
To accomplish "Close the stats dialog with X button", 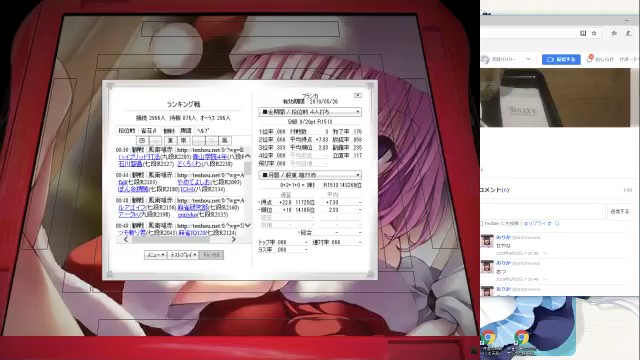I will click(x=358, y=95).
